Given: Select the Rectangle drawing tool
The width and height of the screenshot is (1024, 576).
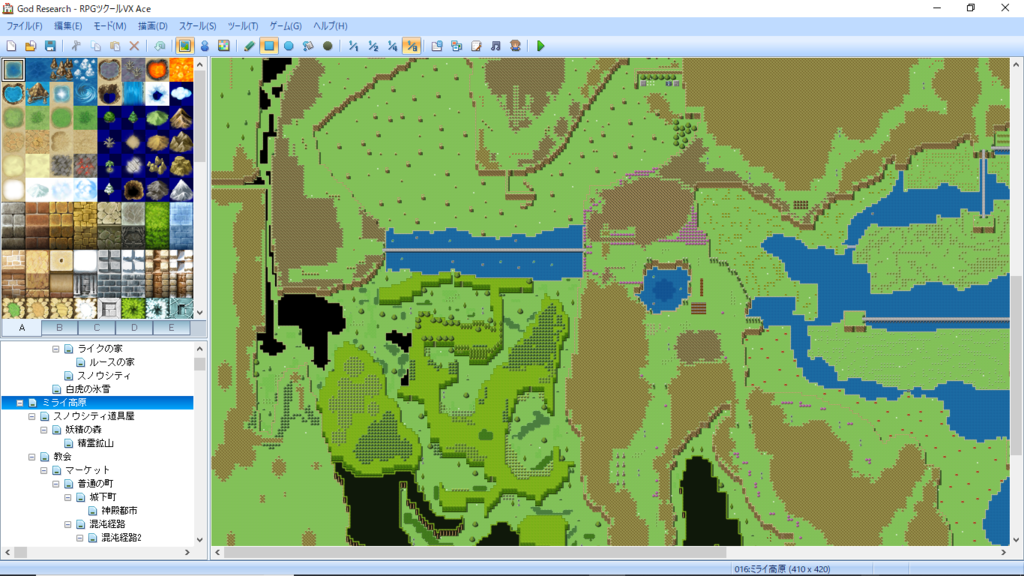Looking at the screenshot, I should pos(269,46).
